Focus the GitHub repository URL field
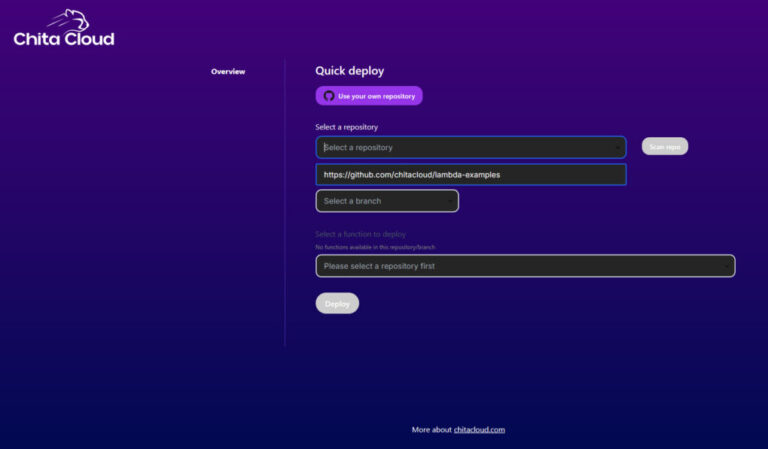The width and height of the screenshot is (768, 449). point(471,175)
